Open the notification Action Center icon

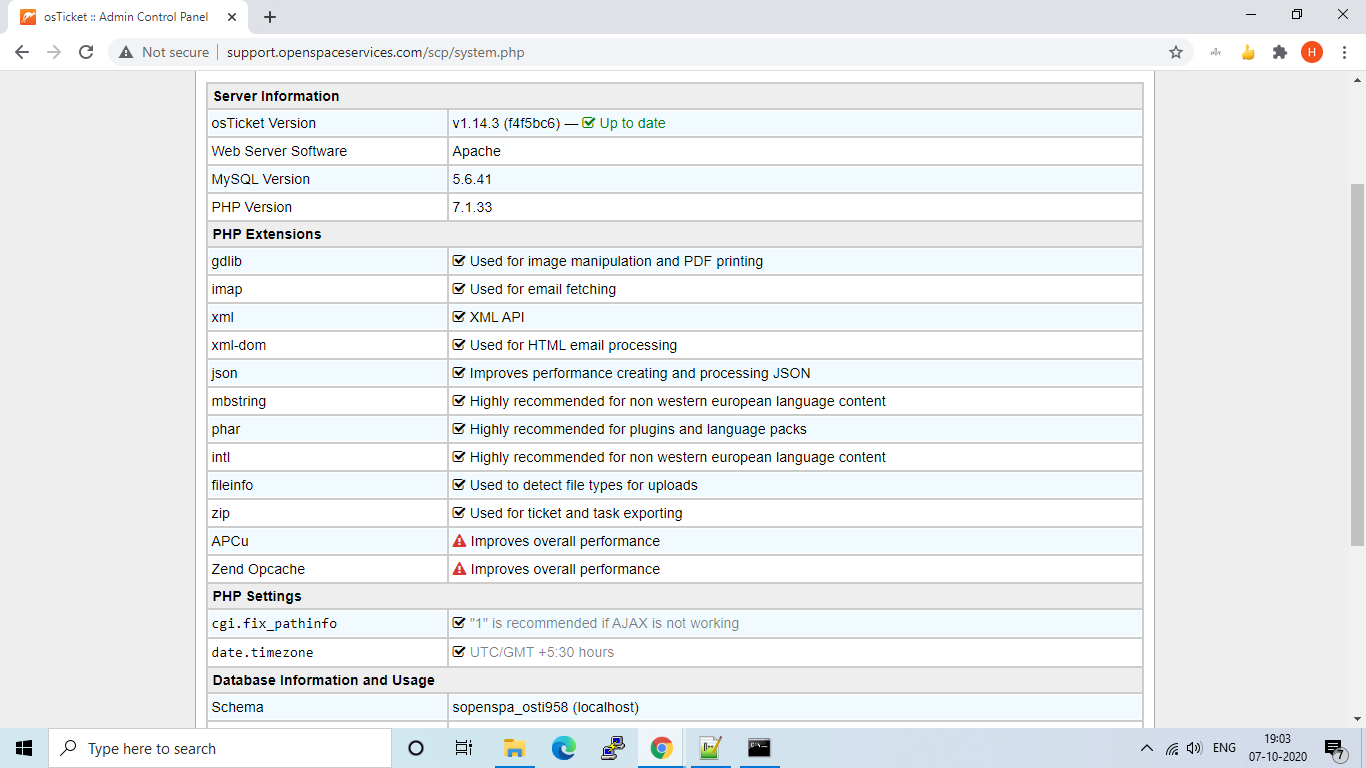pos(1334,749)
